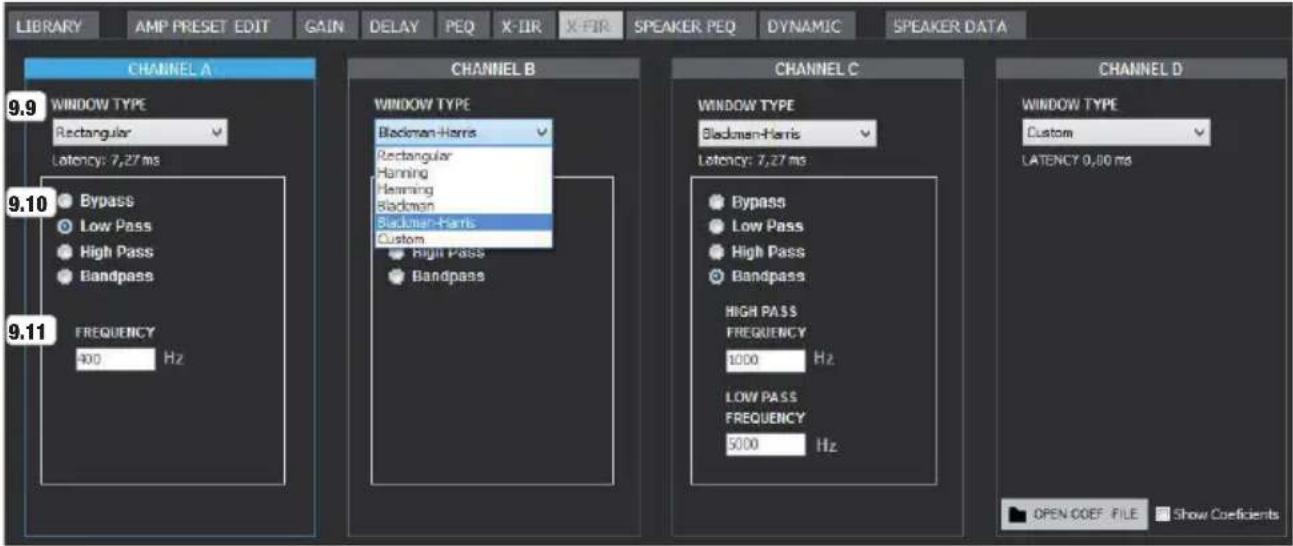Click Channel C low pass frequency field
Viewport: 1293px width, 546px height.
[765, 444]
